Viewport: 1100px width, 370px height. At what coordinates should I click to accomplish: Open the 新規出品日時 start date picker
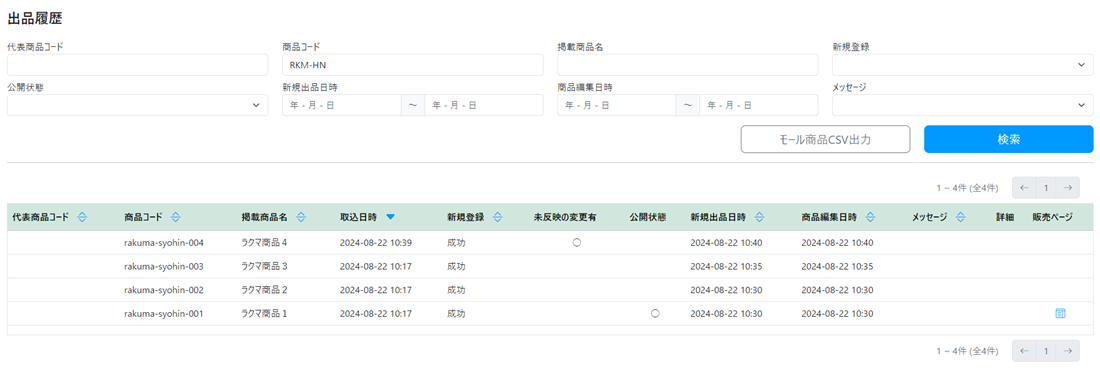[x=342, y=105]
